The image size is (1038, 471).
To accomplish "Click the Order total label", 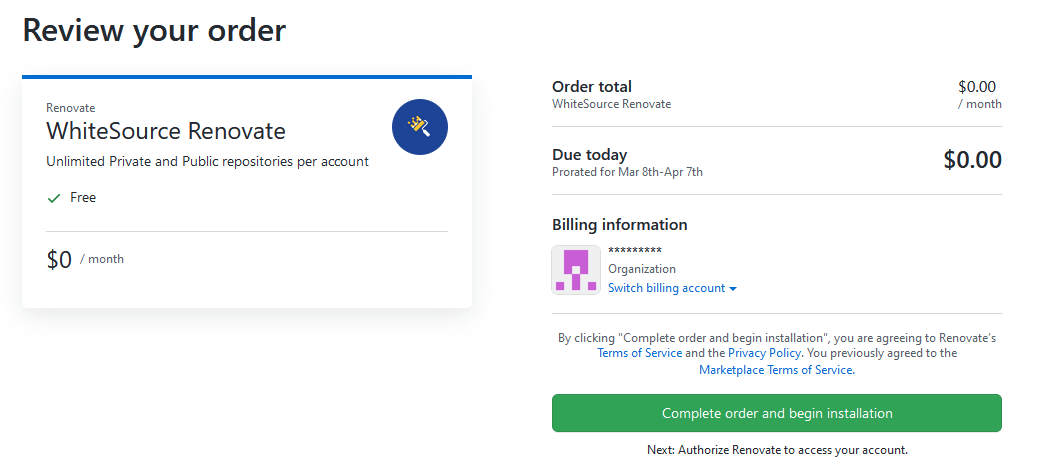I will tap(592, 87).
